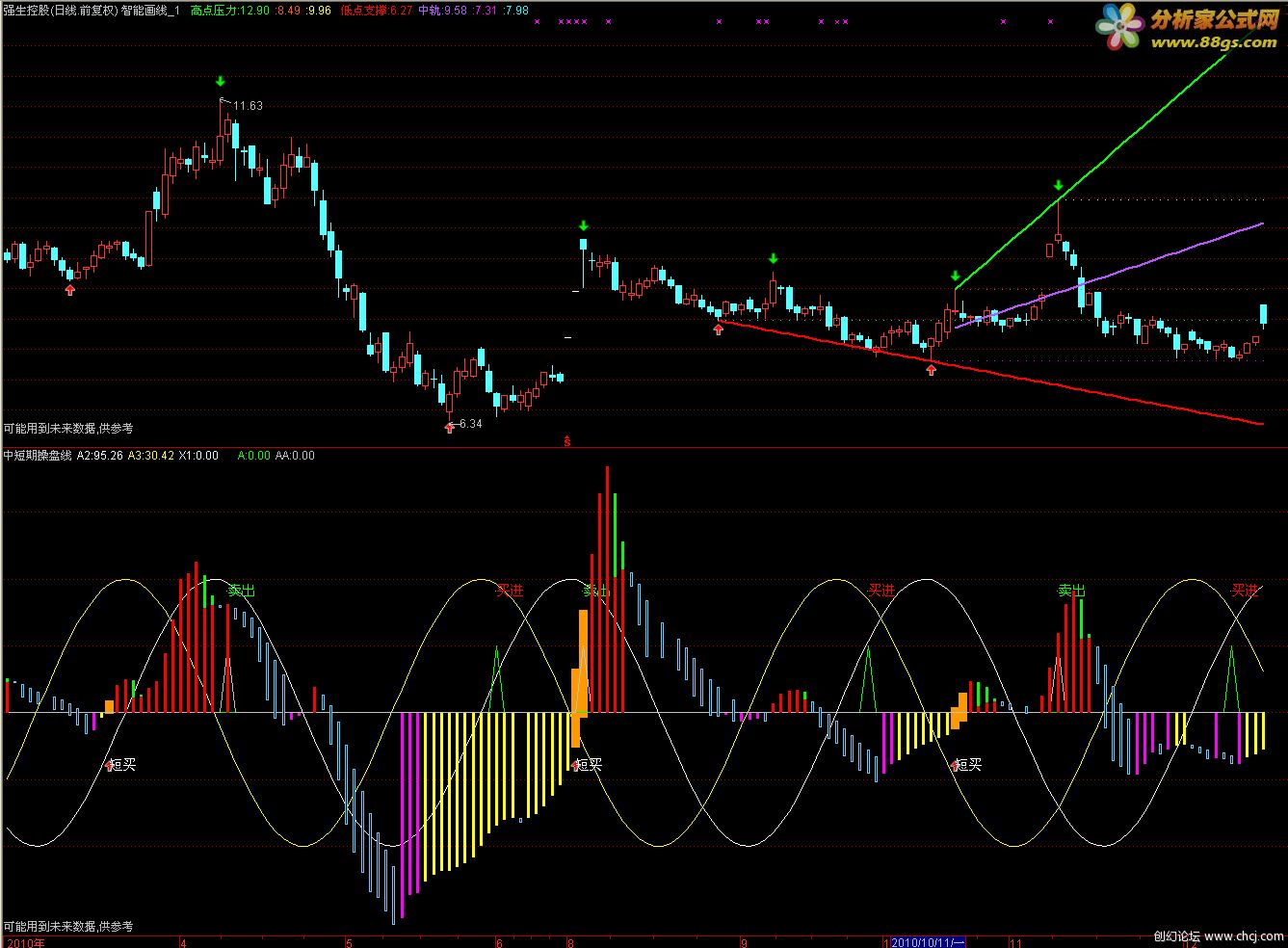1288x948 pixels.
Task: Click month 5 on the time axis
Action: point(351,941)
